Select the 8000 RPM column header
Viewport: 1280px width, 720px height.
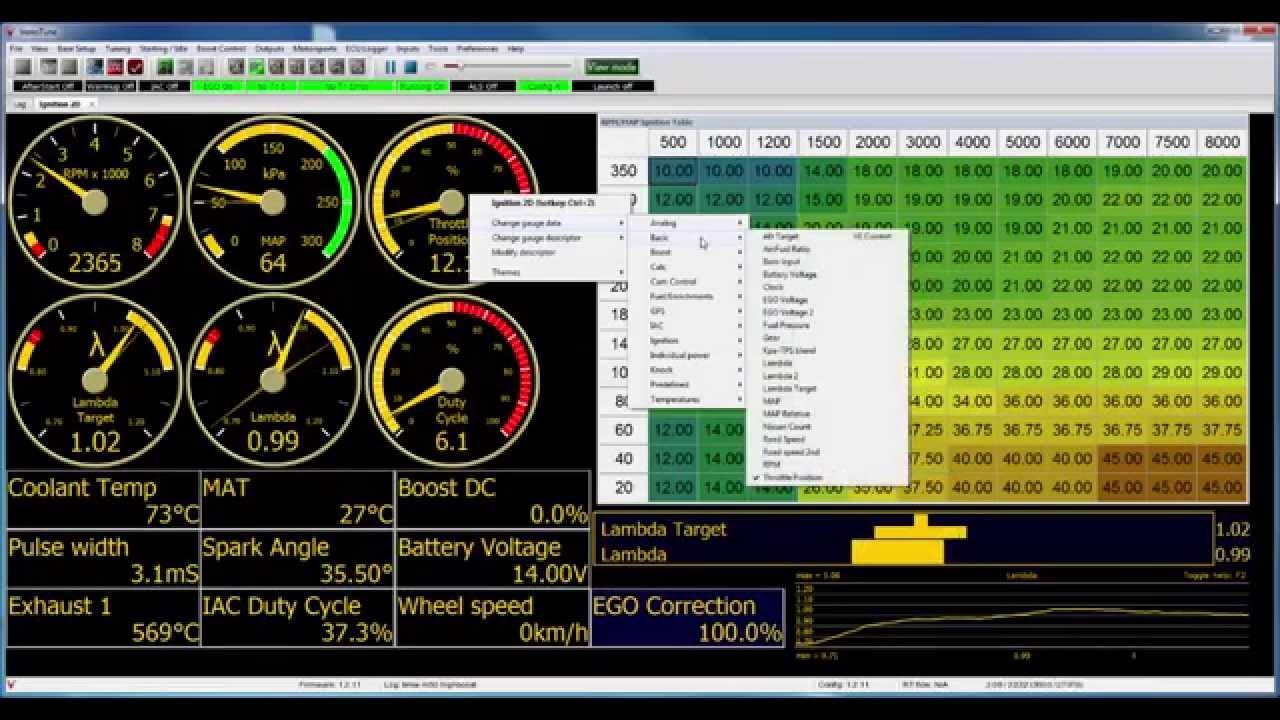tap(1222, 142)
